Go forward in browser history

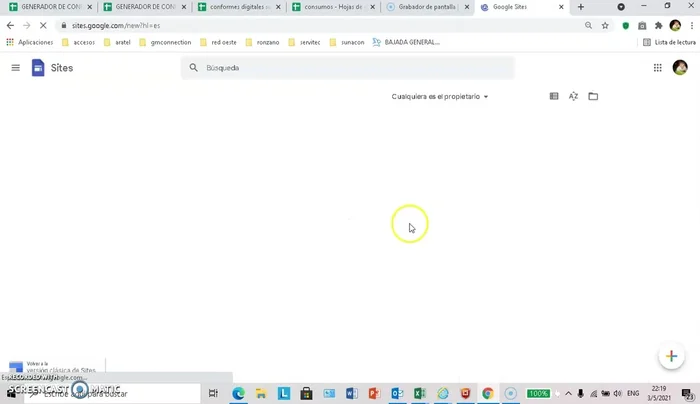(27, 26)
